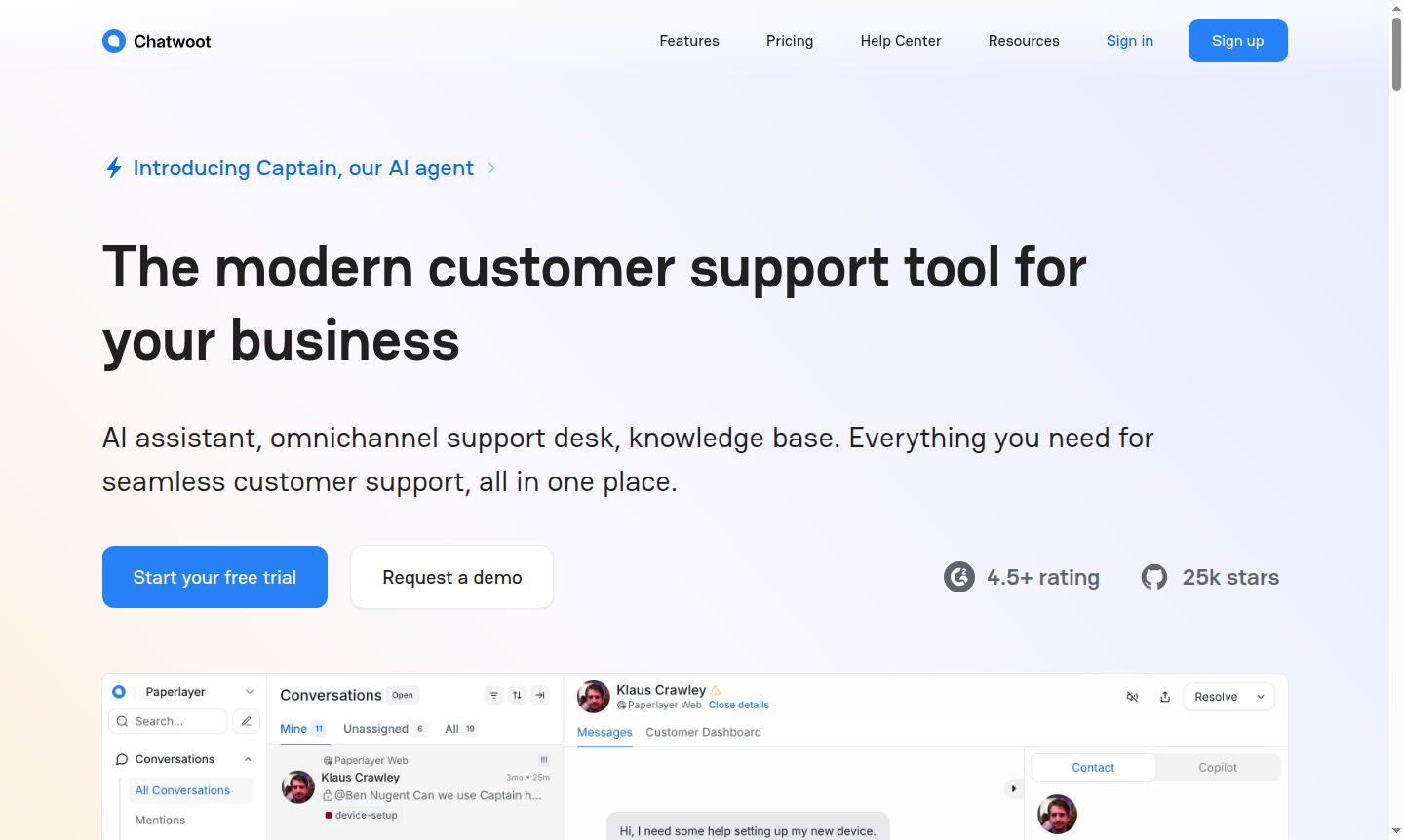1404x840 pixels.
Task: Click the compose new conversation pencil icon
Action: click(247, 721)
